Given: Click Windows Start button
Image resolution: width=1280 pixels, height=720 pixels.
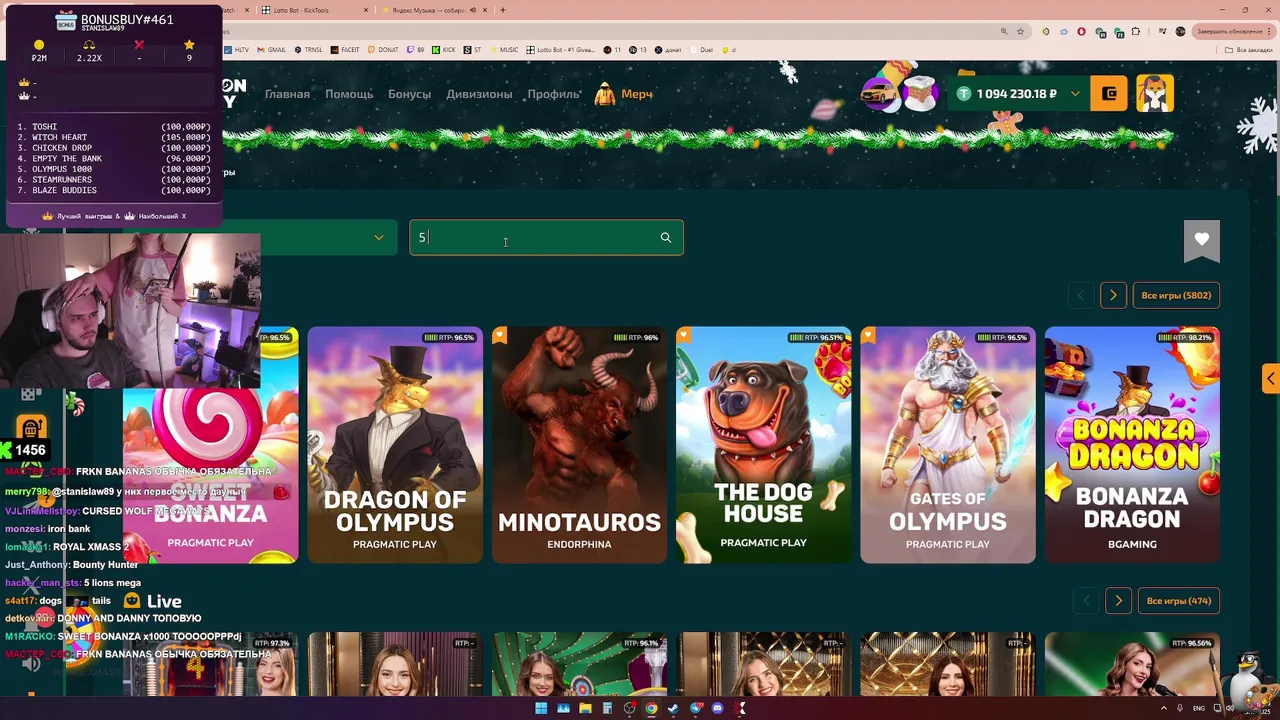Looking at the screenshot, I should click(x=541, y=709).
